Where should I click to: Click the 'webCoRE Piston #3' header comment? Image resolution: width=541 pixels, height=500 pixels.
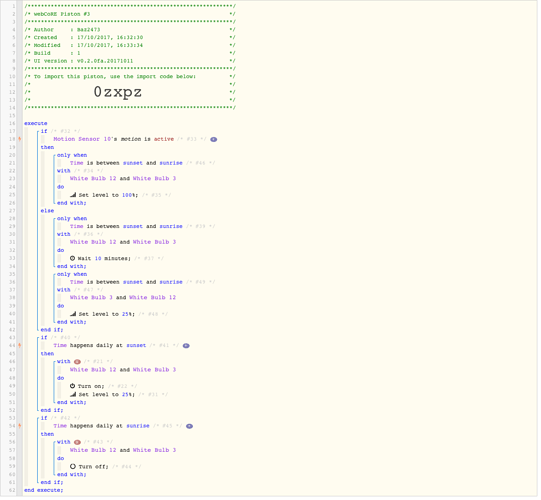point(62,14)
